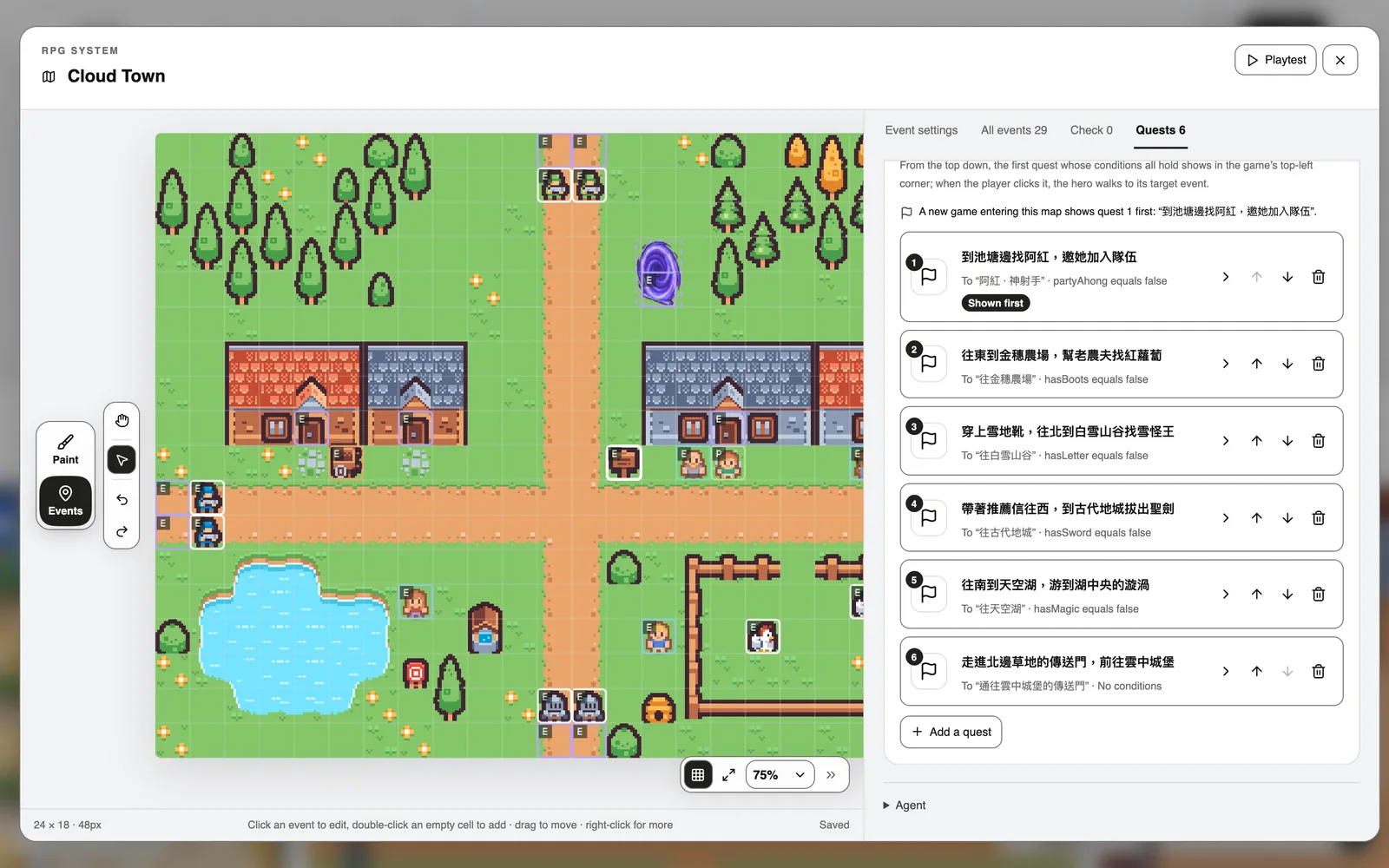Click the Playtest button
This screenshot has width=1389, height=868.
click(x=1275, y=60)
